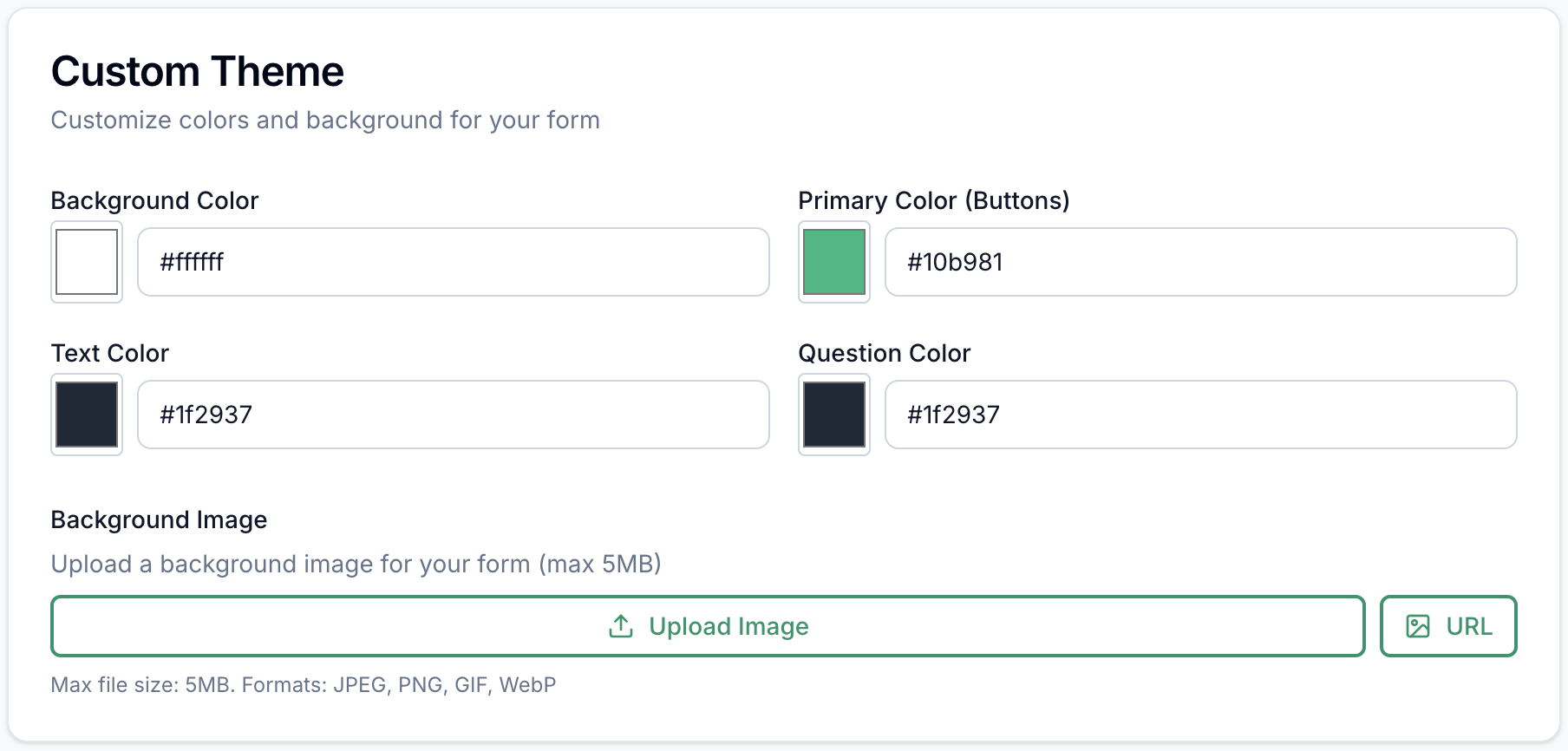Select the #ffffff background color hex field
Viewport: 1568px width, 751px height.
(x=453, y=262)
